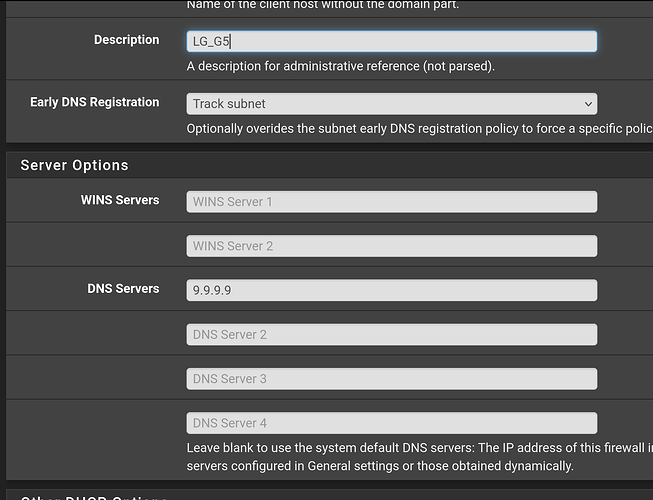
Task: Click the Server Options section heading
Action: pyautogui.click(x=74, y=165)
